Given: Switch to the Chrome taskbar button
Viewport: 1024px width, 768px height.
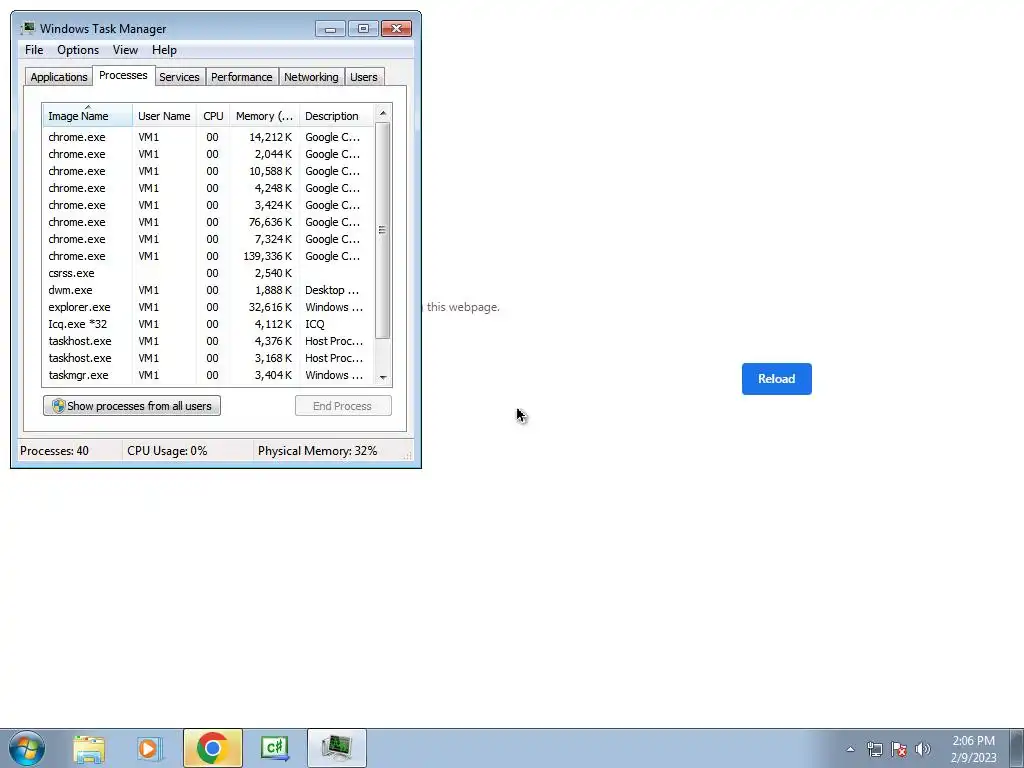Looking at the screenshot, I should click(x=212, y=748).
